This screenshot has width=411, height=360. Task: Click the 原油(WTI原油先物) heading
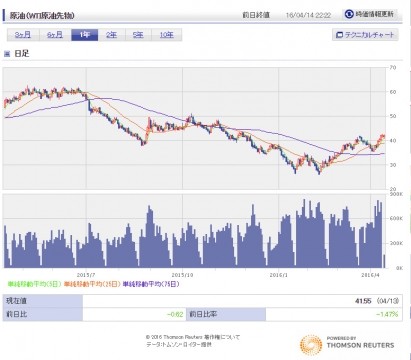[42, 15]
